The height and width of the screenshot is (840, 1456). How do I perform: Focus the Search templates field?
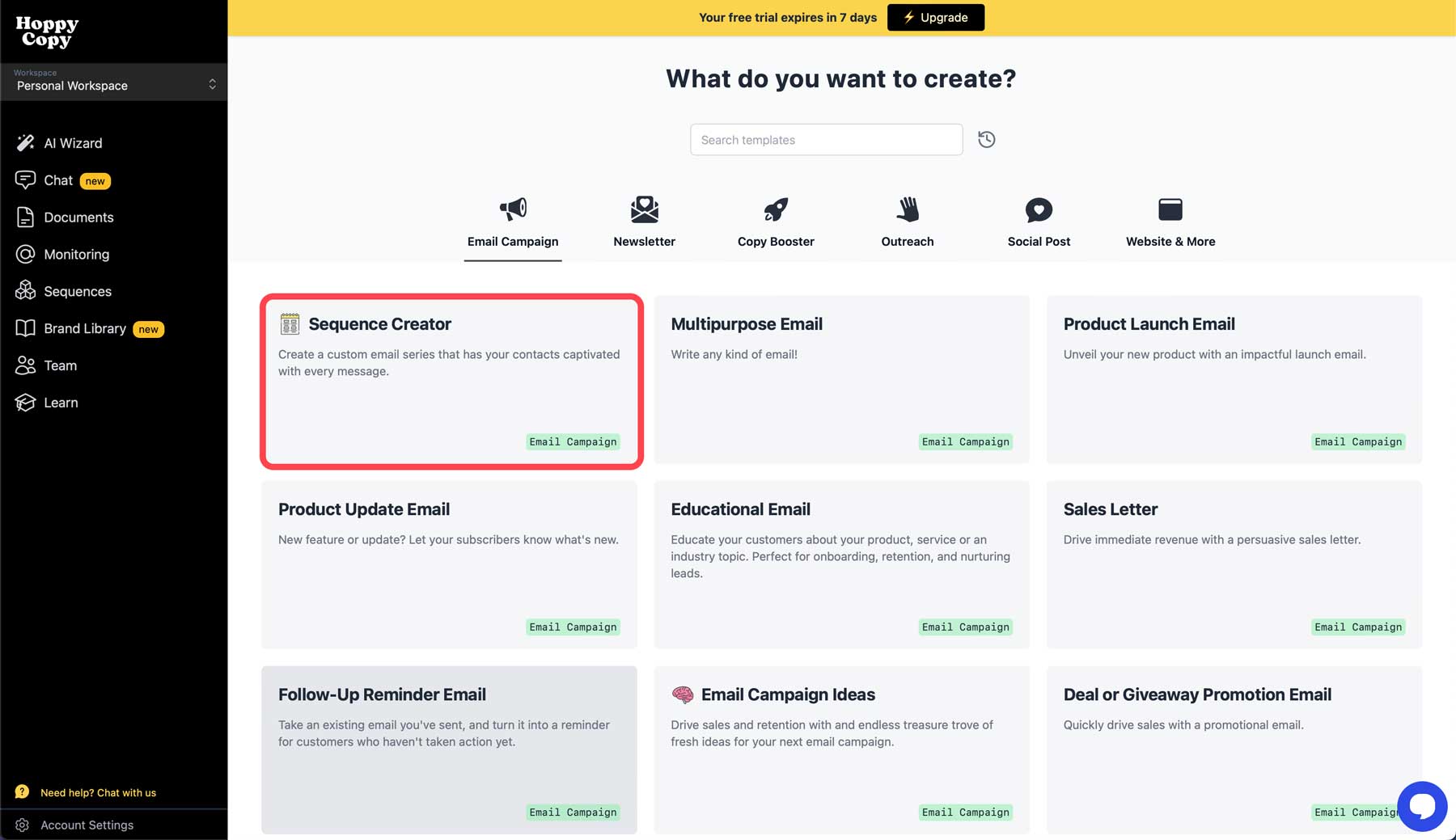pyautogui.click(x=826, y=140)
